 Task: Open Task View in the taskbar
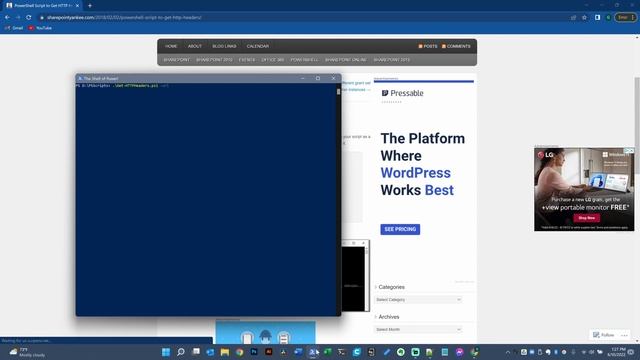point(196,352)
